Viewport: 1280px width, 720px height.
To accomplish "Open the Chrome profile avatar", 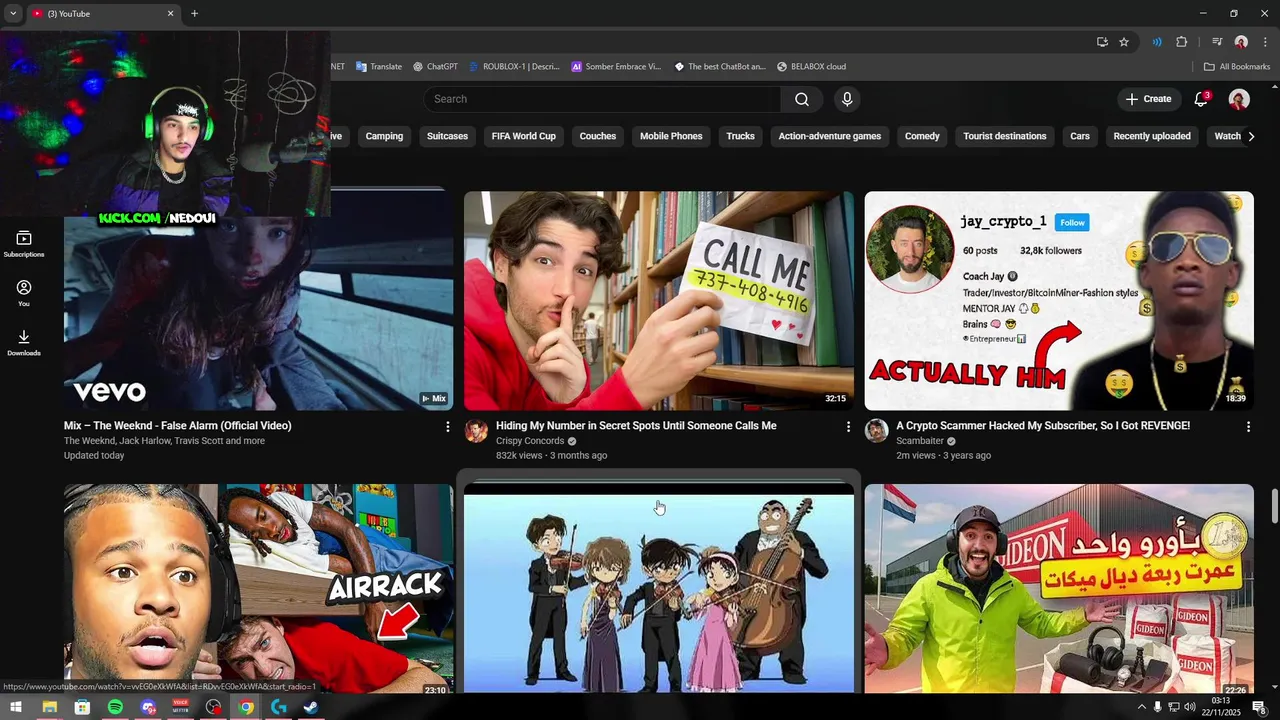I will [x=1241, y=42].
